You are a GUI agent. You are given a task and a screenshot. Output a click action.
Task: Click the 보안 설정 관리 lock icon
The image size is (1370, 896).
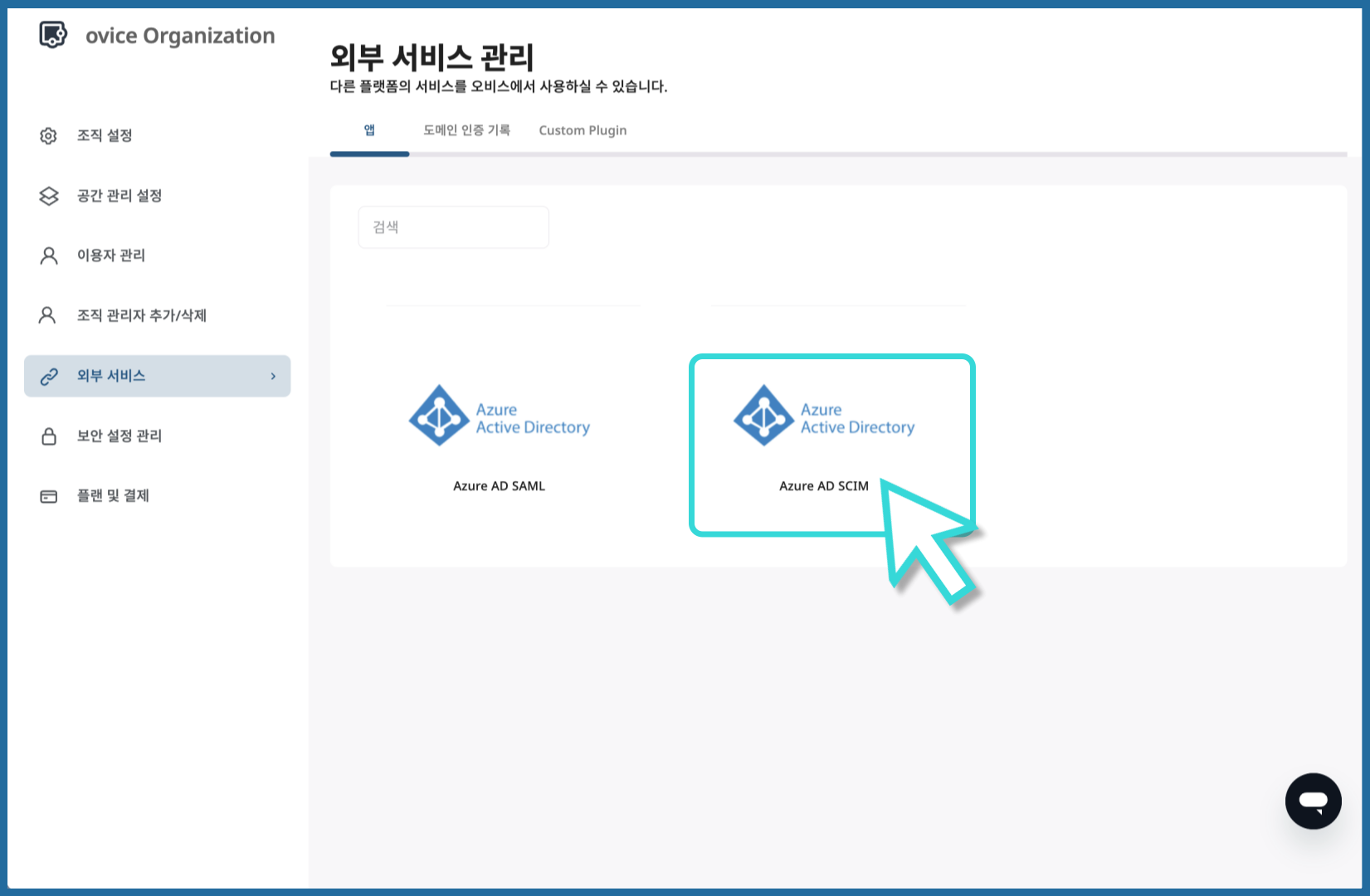tap(49, 436)
